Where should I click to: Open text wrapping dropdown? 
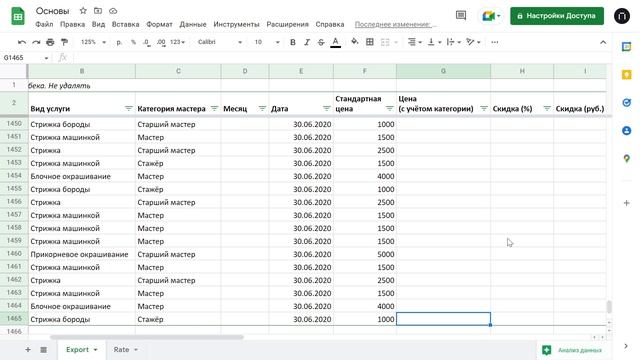pyautogui.click(x=453, y=42)
